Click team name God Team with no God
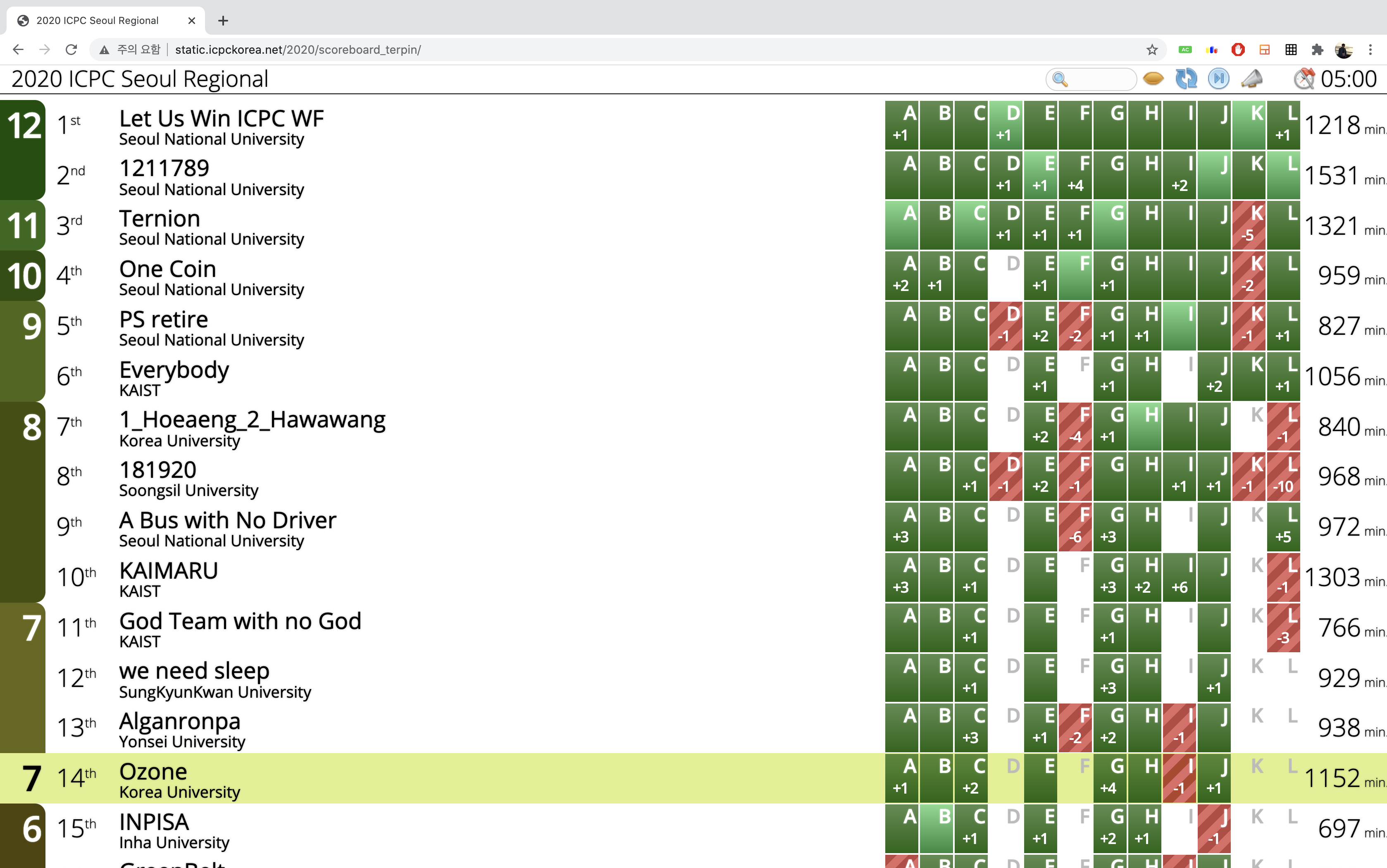The width and height of the screenshot is (1387, 868). coord(241,620)
